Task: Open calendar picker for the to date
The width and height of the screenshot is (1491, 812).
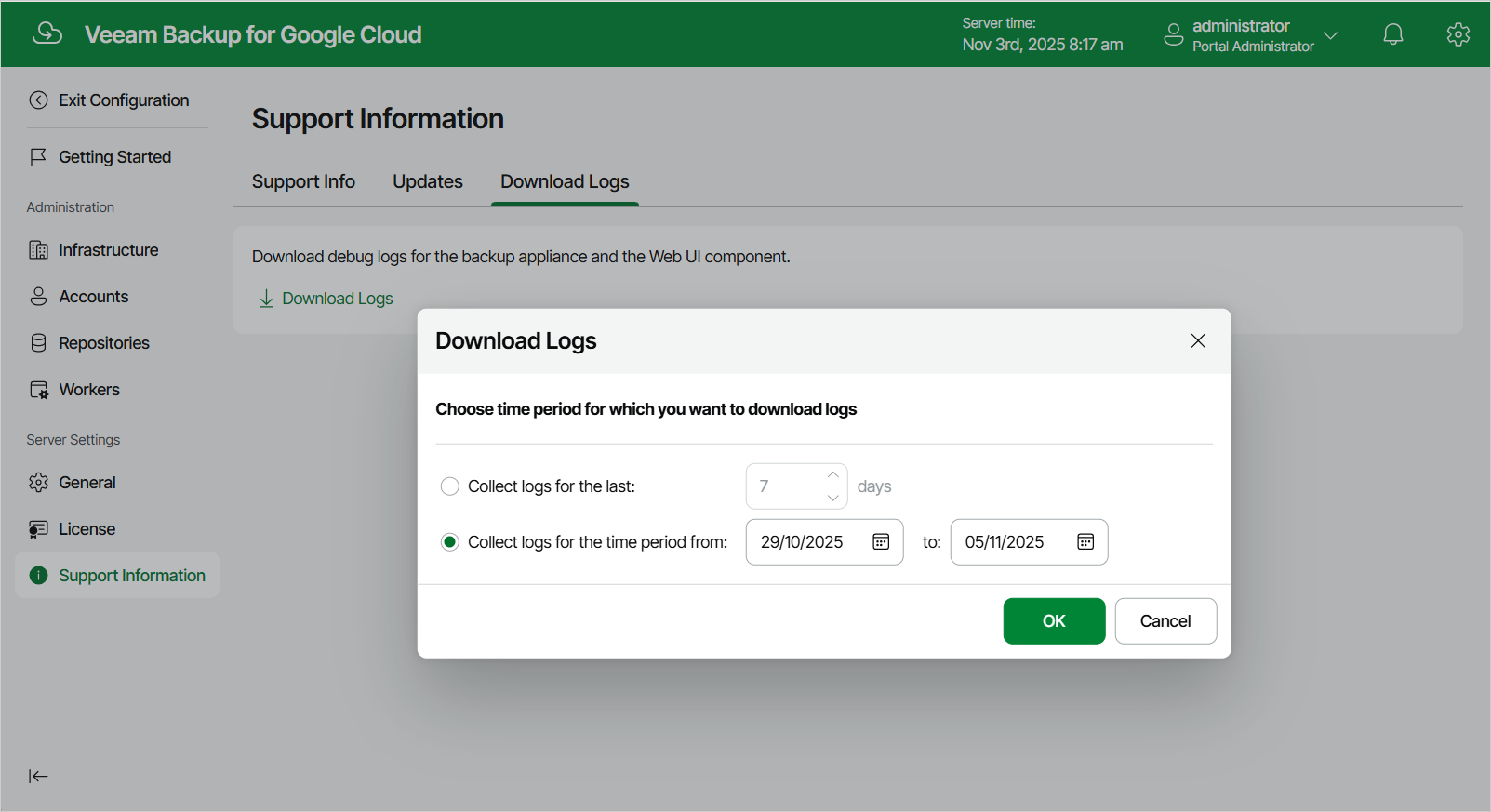Action: pos(1085,542)
